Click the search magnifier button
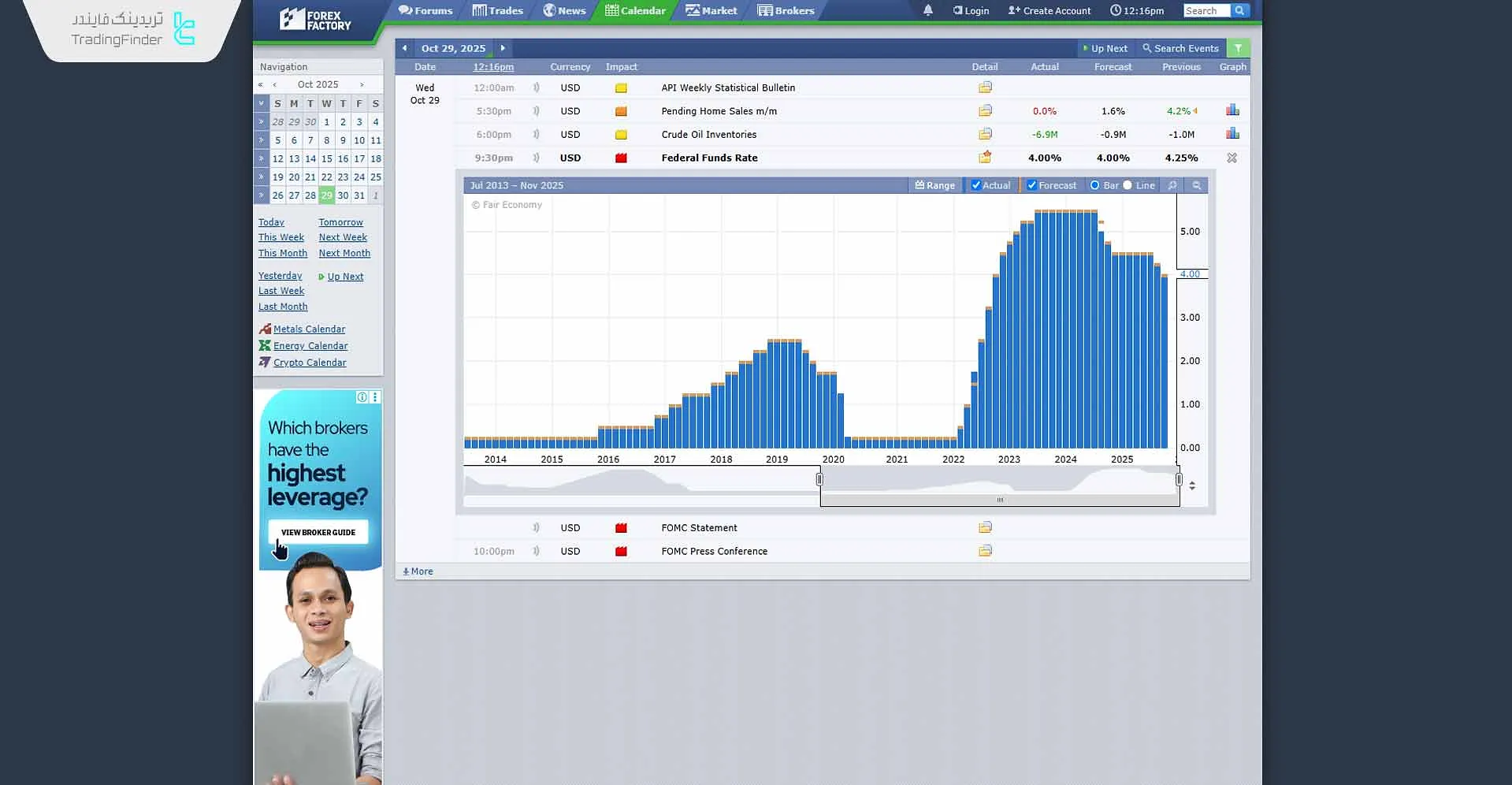The height and width of the screenshot is (785, 1512). (x=1239, y=10)
